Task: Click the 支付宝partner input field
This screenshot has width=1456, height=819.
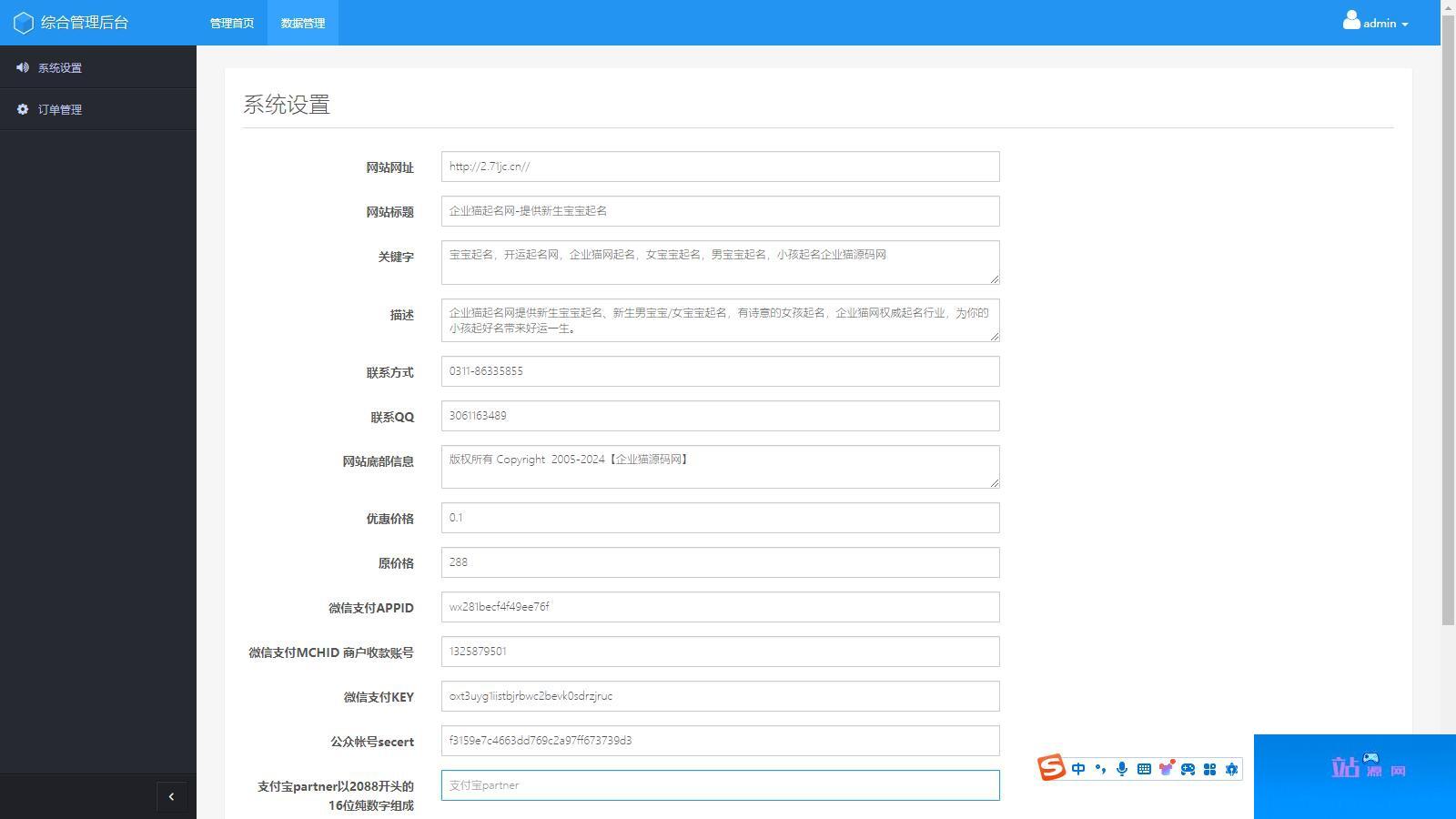Action: (x=721, y=785)
